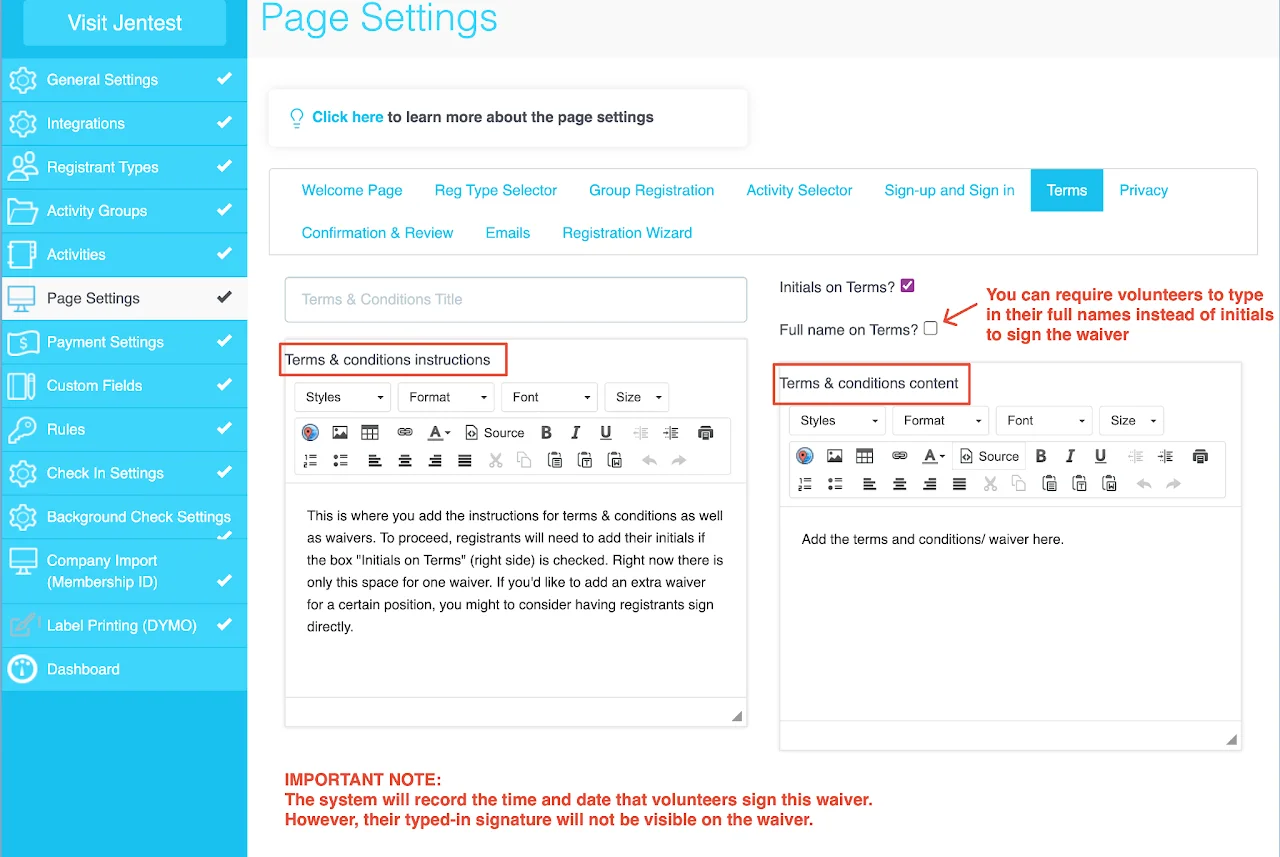The width and height of the screenshot is (1280, 857).
Task: Insert bulleted list in content editor
Action: tap(835, 484)
